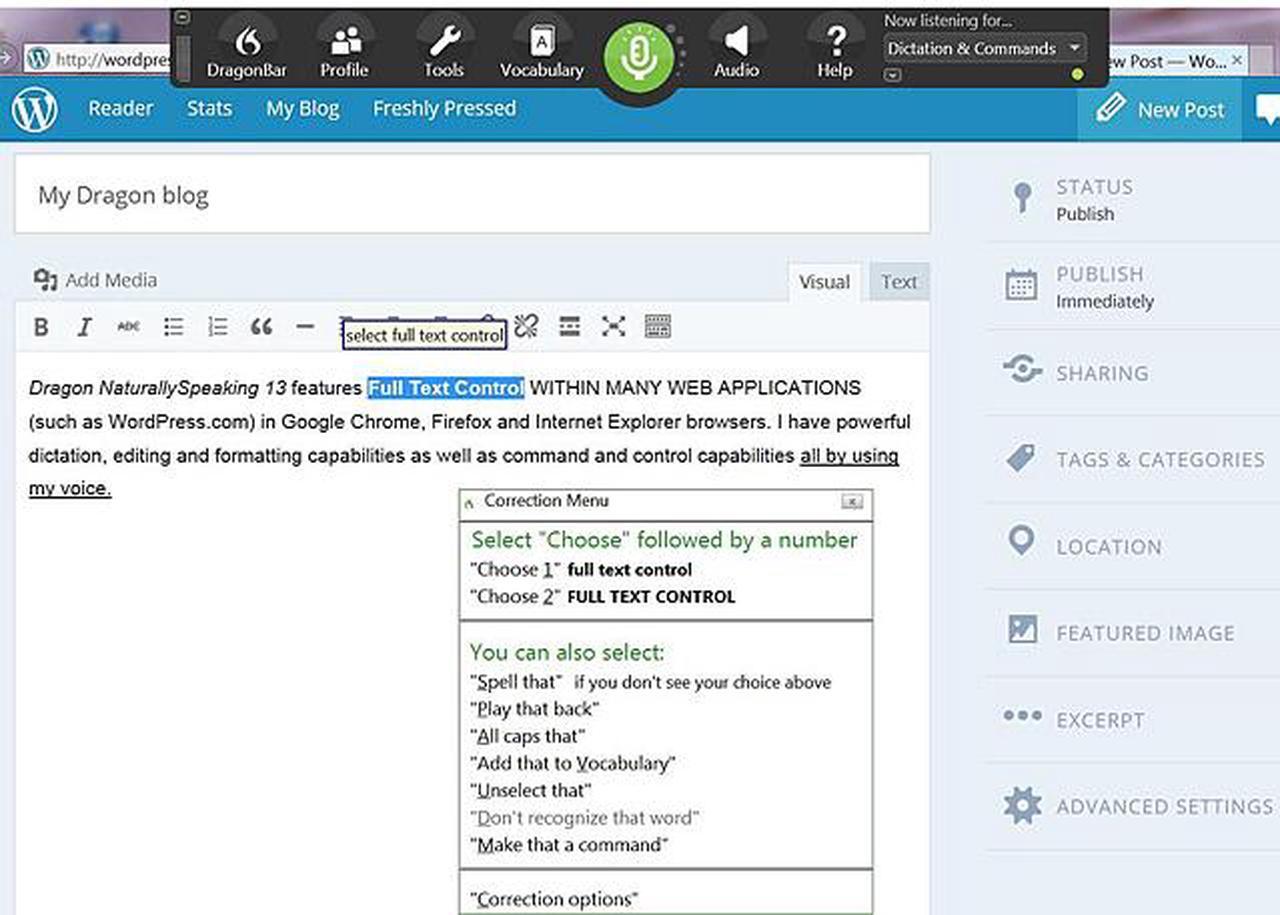
Task: Apply Blockquote formatting
Action: pyautogui.click(x=261, y=327)
